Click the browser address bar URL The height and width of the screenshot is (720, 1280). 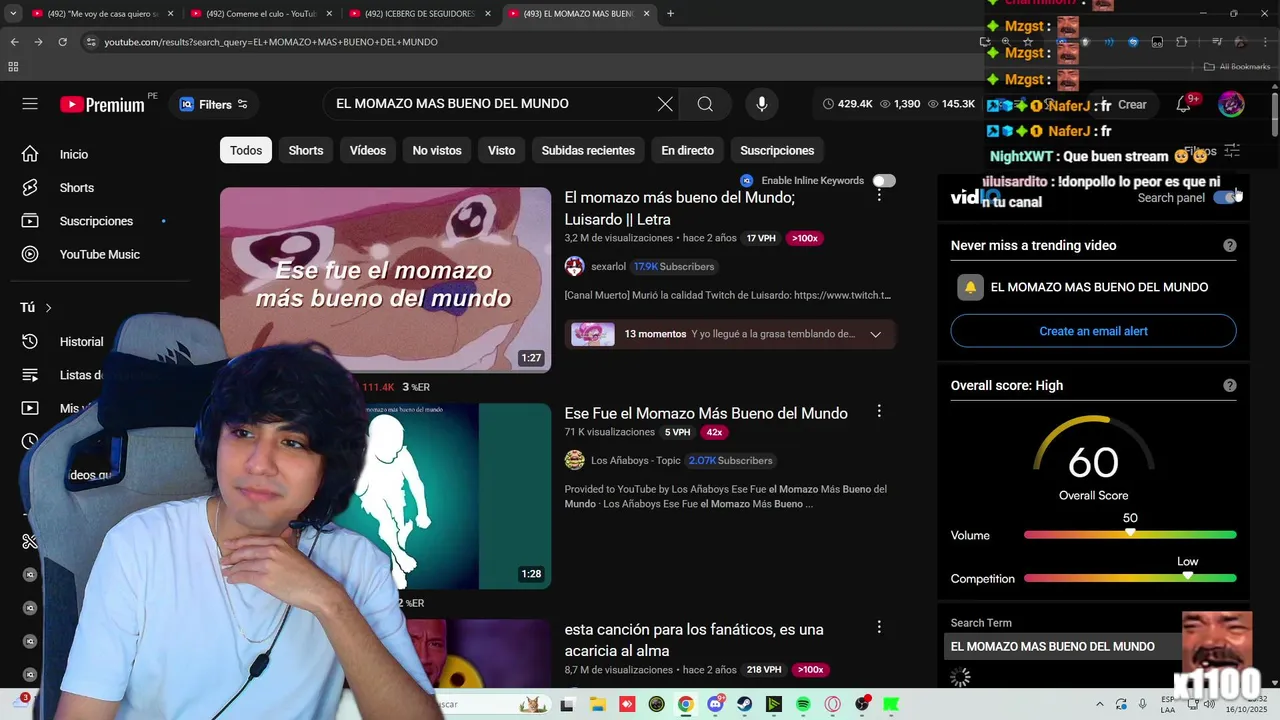click(x=271, y=42)
